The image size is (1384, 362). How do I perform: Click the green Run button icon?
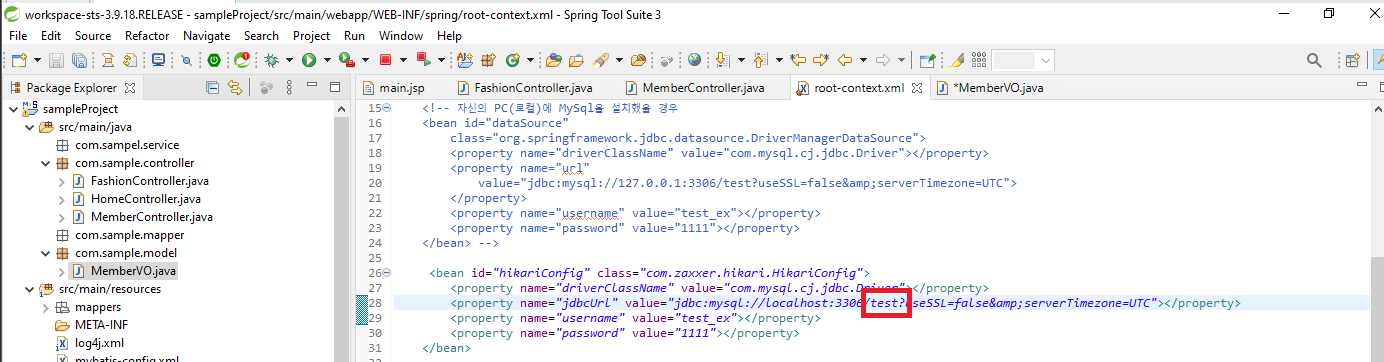[x=309, y=60]
